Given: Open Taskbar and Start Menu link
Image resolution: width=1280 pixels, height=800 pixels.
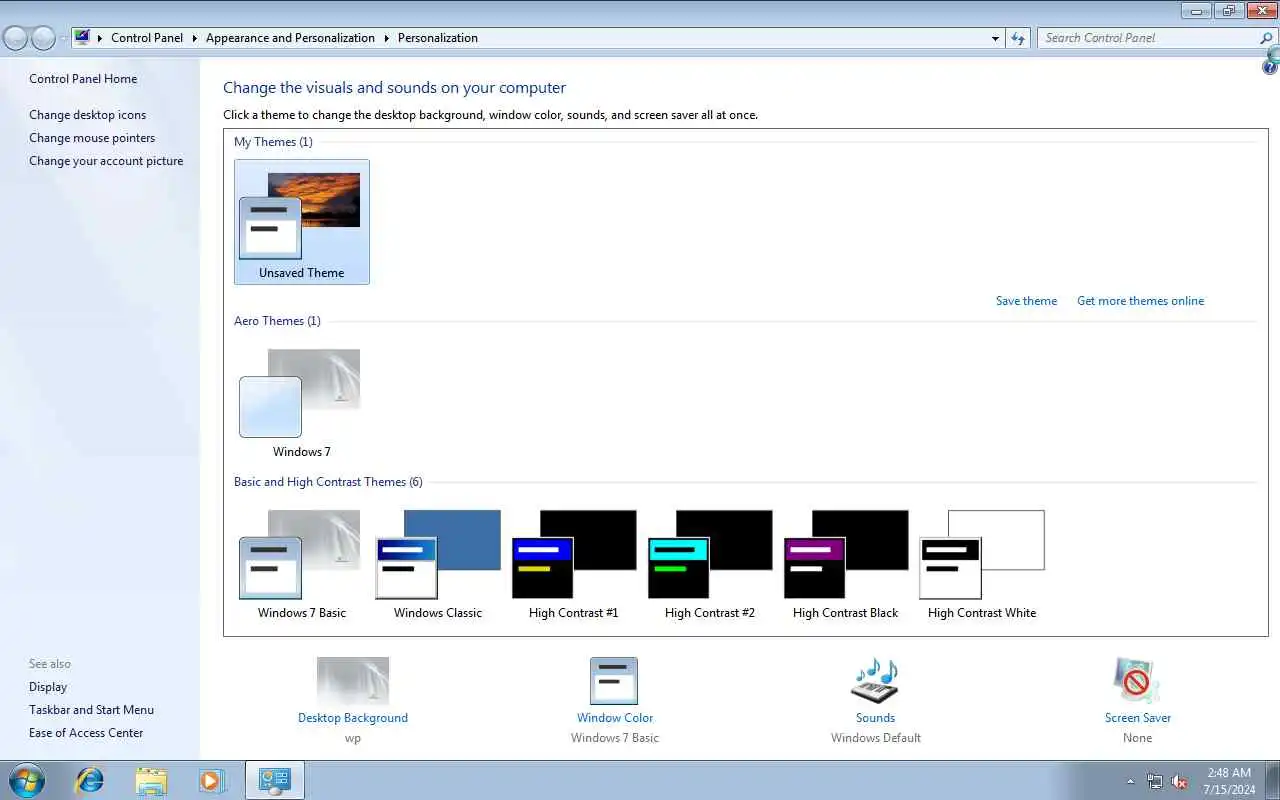Looking at the screenshot, I should (91, 710).
